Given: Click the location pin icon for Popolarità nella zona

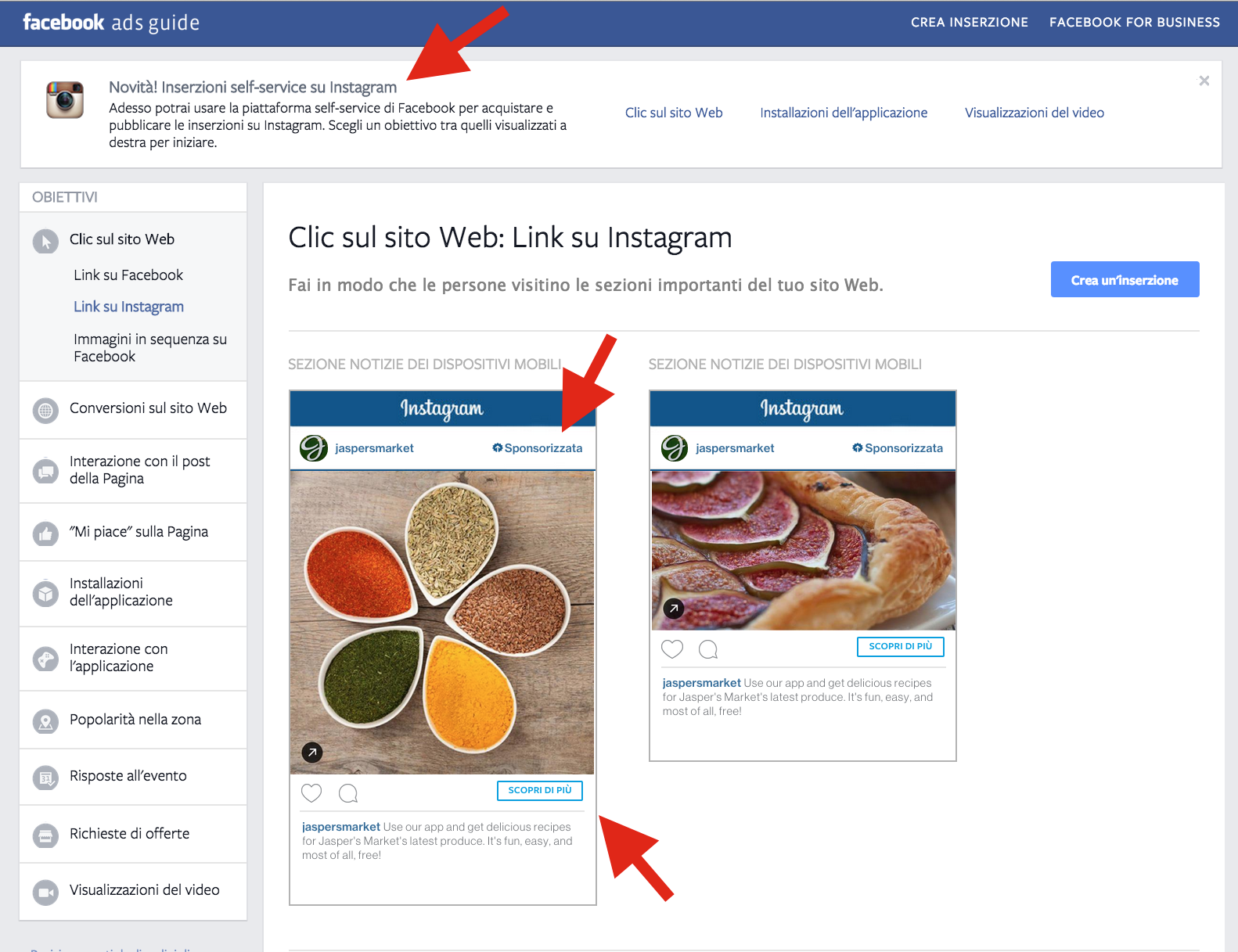Looking at the screenshot, I should pyautogui.click(x=45, y=721).
